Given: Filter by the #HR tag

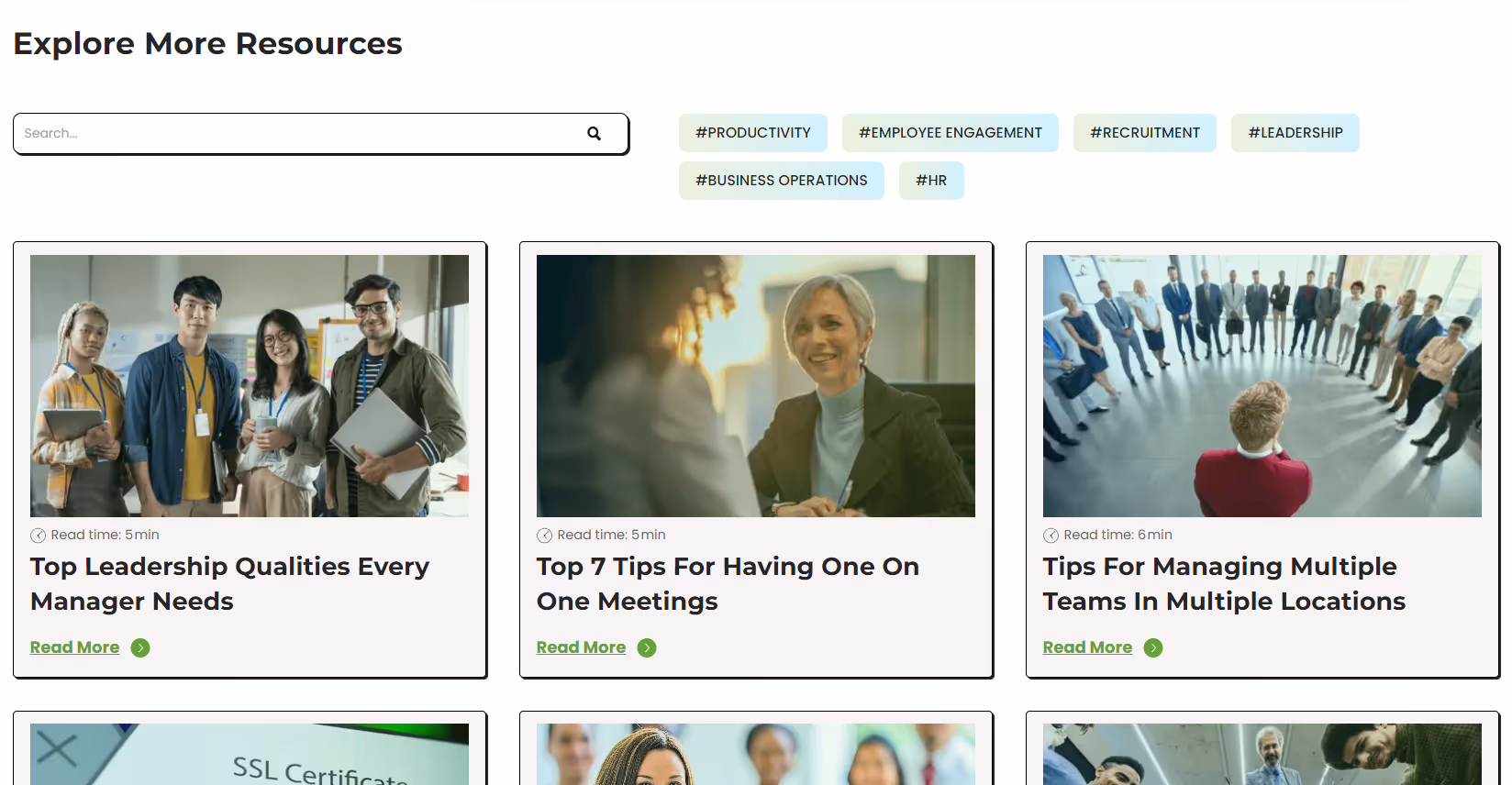Looking at the screenshot, I should click(931, 181).
